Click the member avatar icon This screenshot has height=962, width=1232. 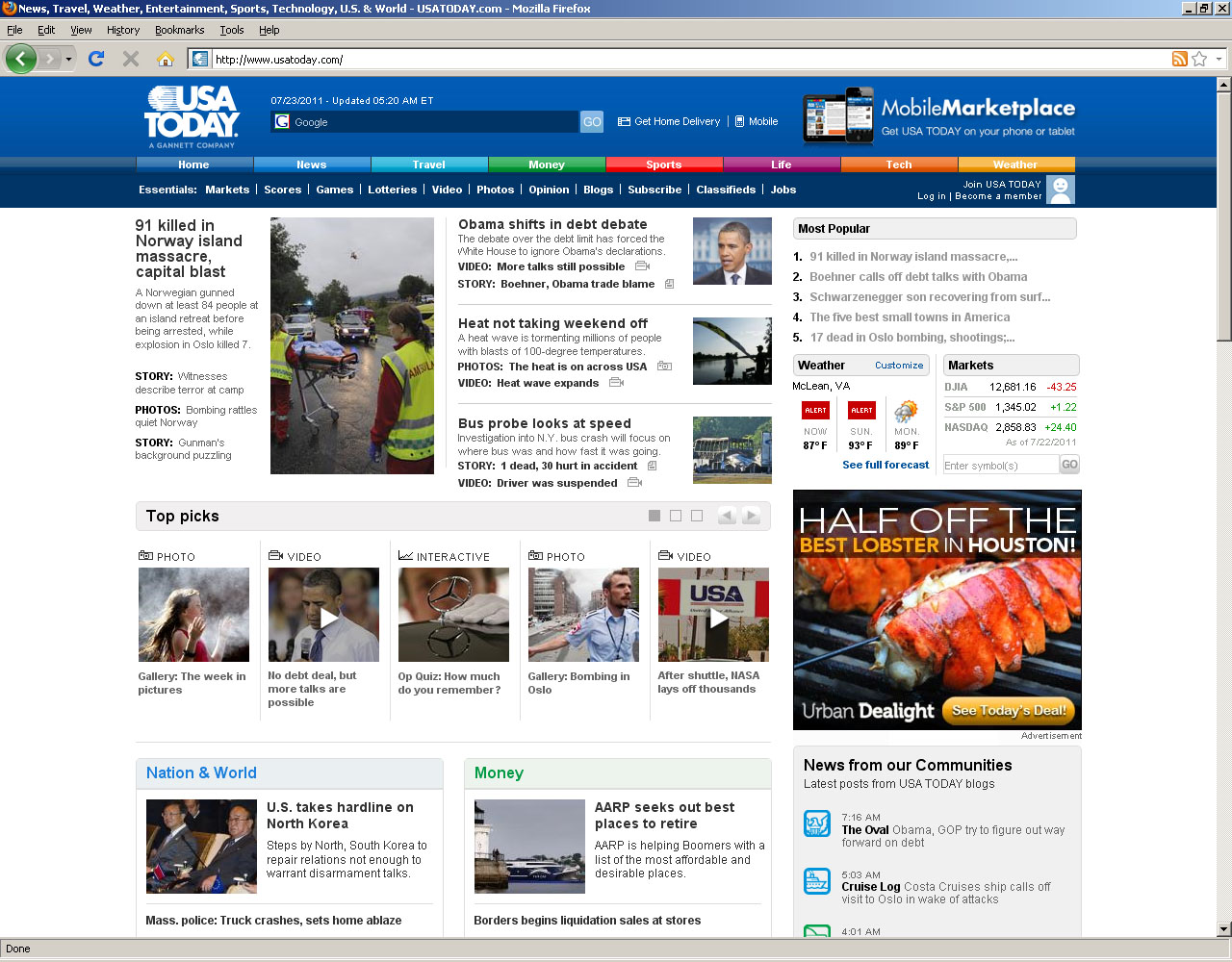pos(1060,190)
